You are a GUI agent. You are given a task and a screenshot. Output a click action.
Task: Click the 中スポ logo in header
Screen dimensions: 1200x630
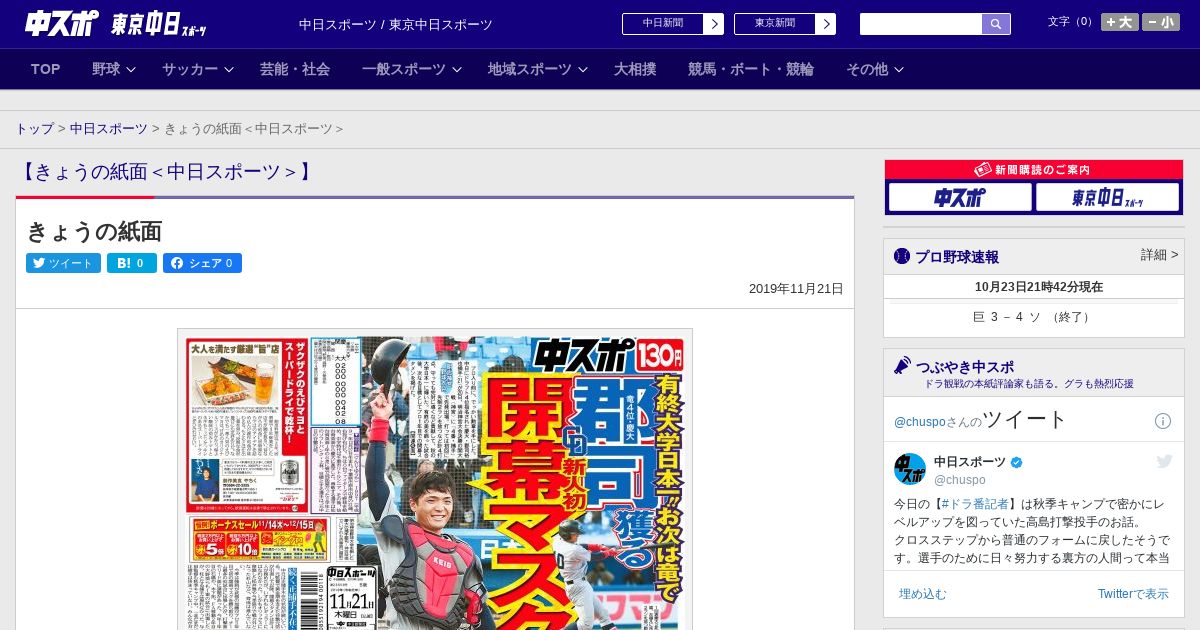tap(62, 23)
